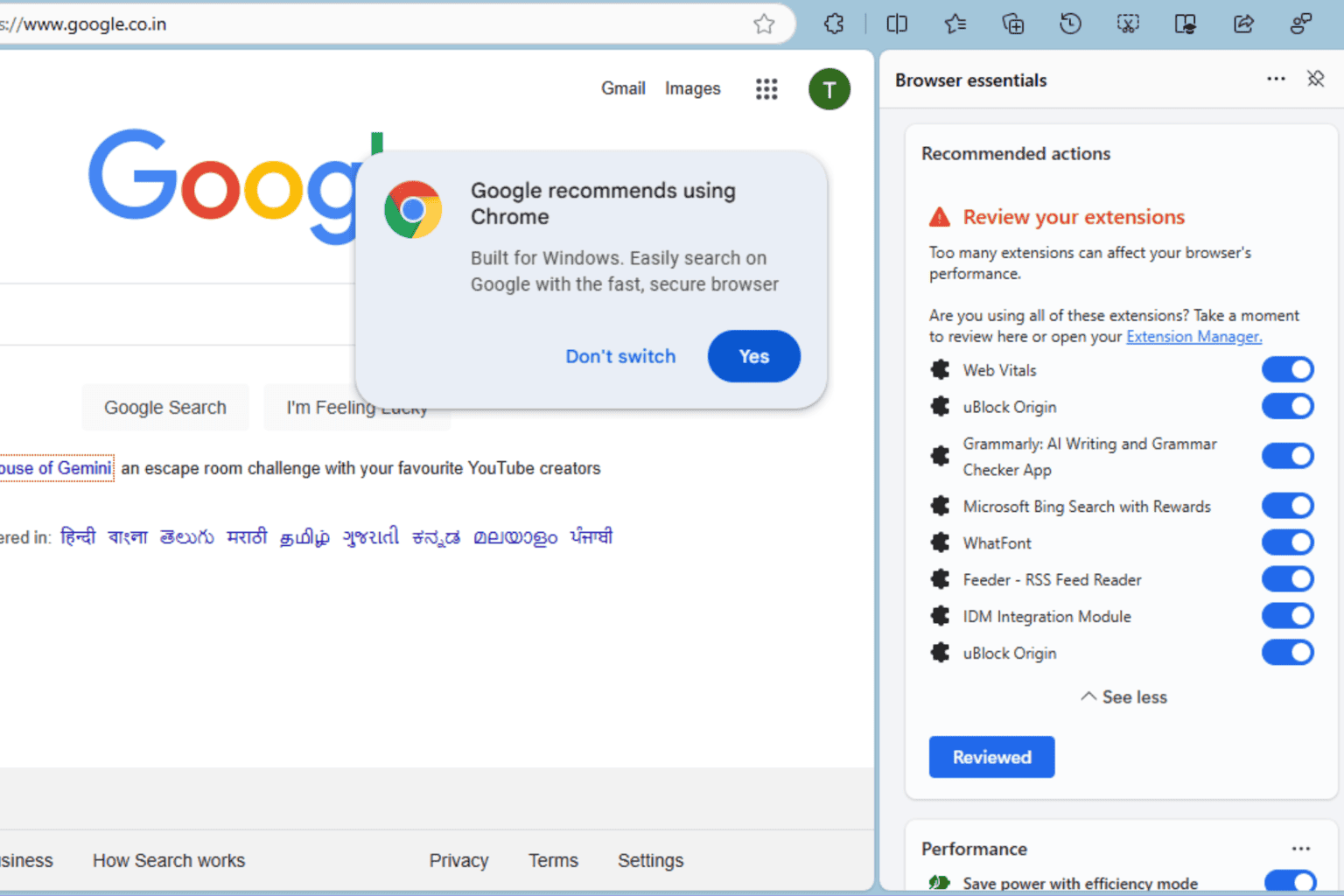
Task: Click the Web Vitals extension puzzle icon
Action: point(941,370)
